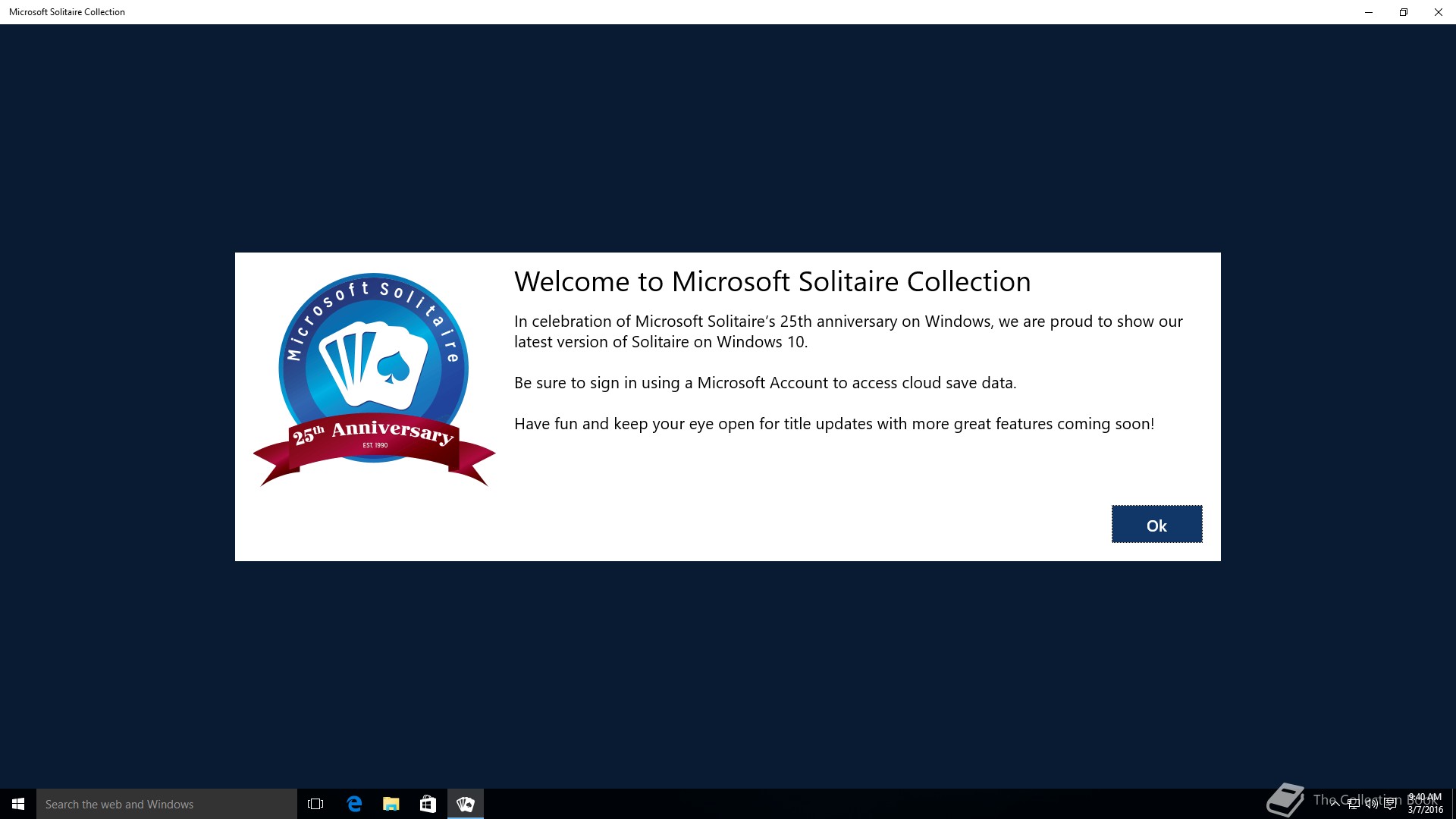Open the network status tray icon
Screen dimensions: 1456x819
pyautogui.click(x=1354, y=804)
